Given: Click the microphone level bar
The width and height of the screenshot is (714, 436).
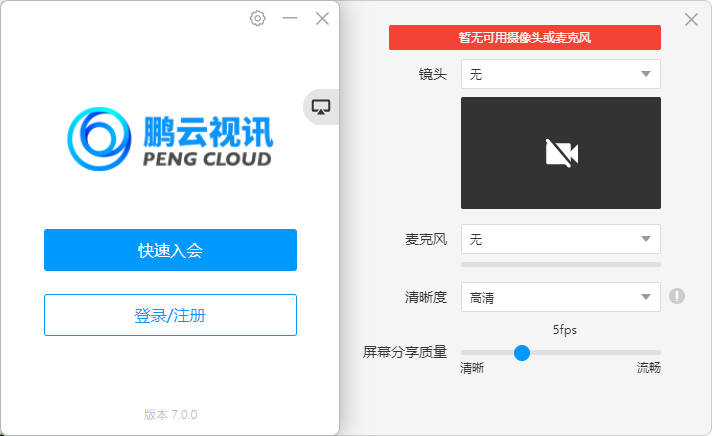Looking at the screenshot, I should click(x=561, y=264).
